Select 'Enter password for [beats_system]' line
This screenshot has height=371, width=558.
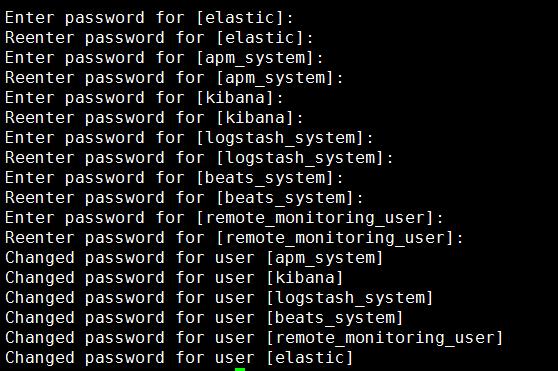pos(174,177)
